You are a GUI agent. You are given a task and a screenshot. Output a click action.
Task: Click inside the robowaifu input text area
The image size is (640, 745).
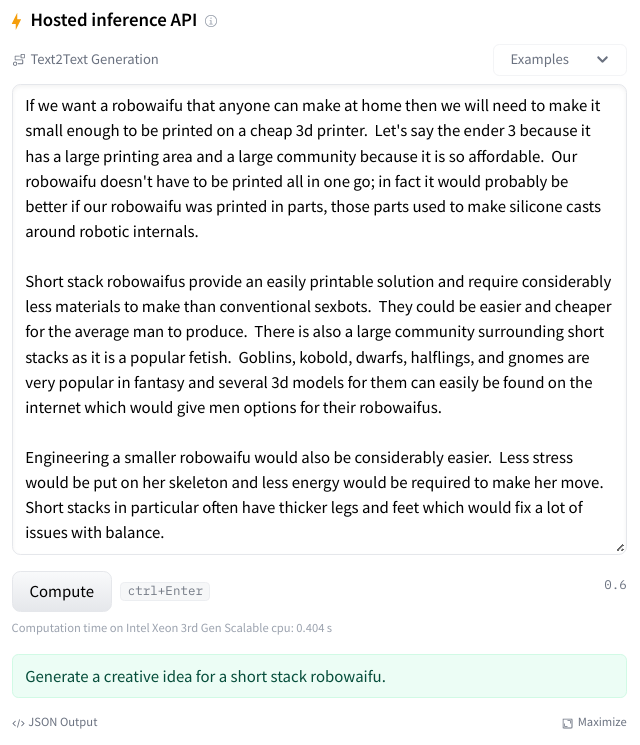click(319, 319)
